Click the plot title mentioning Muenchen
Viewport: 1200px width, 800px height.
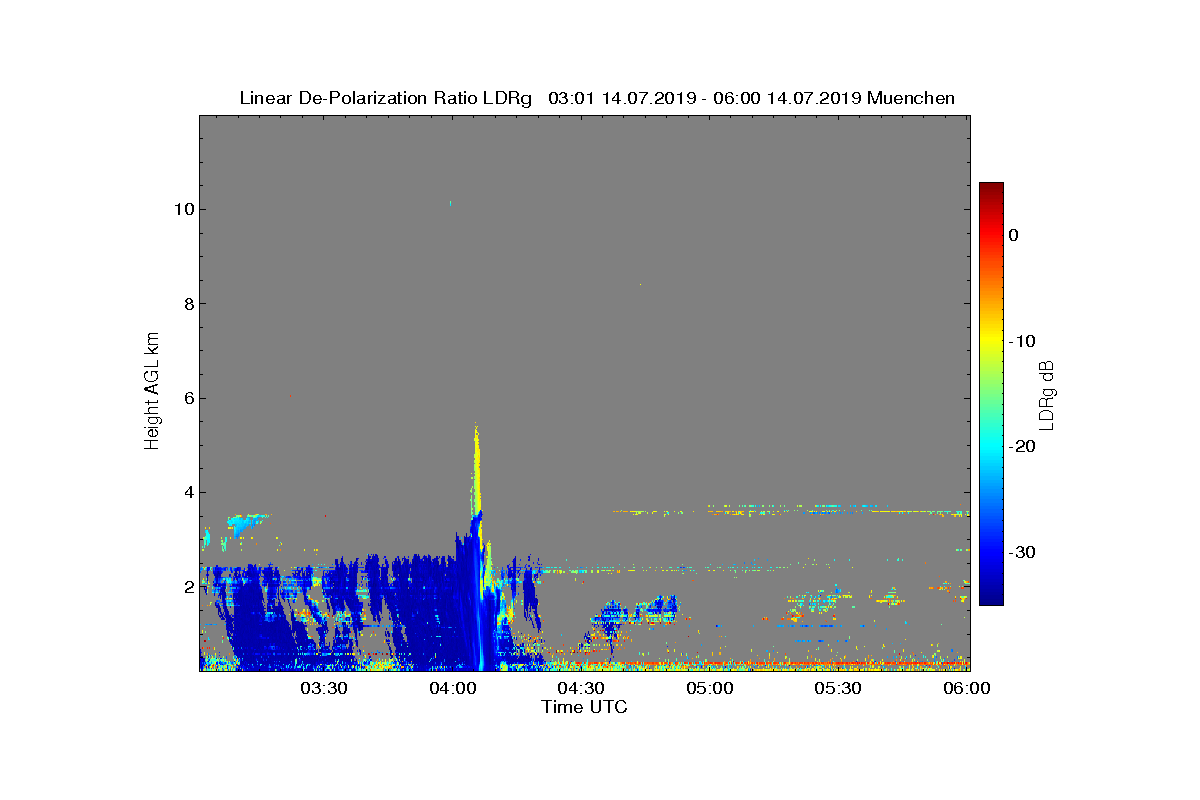pos(597,98)
